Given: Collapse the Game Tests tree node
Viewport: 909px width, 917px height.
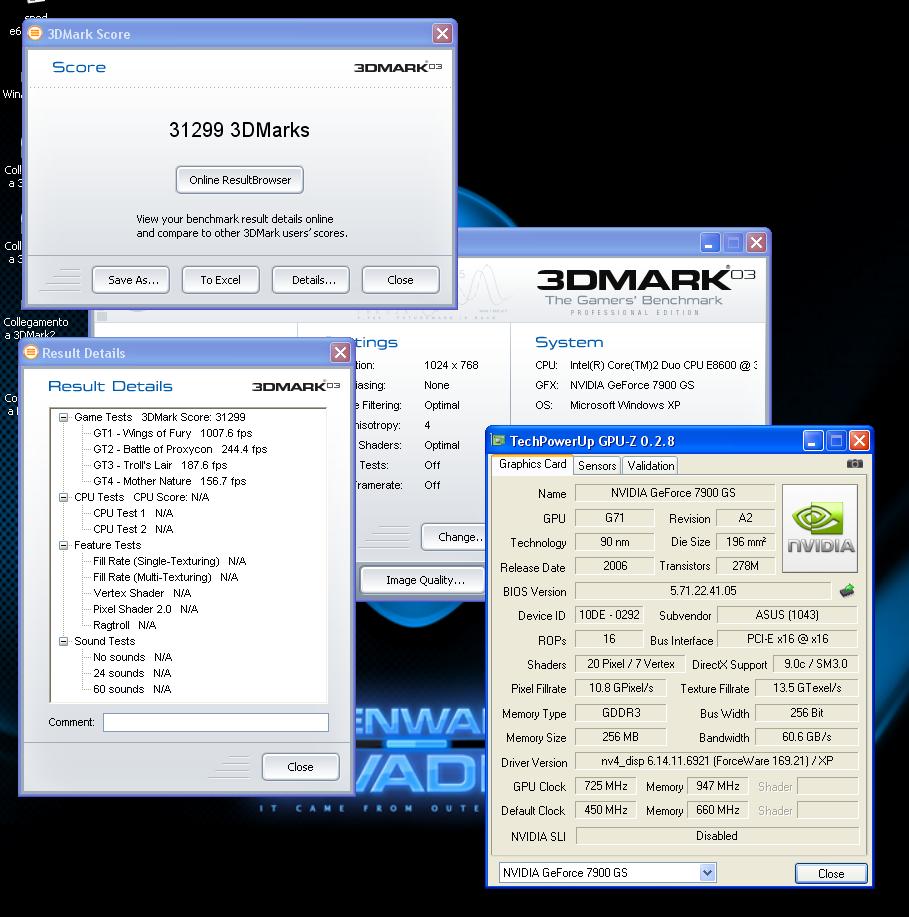Looking at the screenshot, I should [63, 418].
